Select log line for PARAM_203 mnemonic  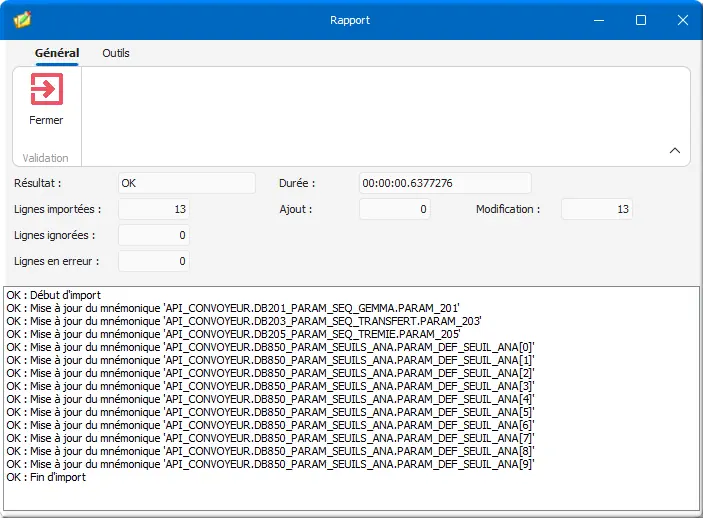pyautogui.click(x=244, y=321)
